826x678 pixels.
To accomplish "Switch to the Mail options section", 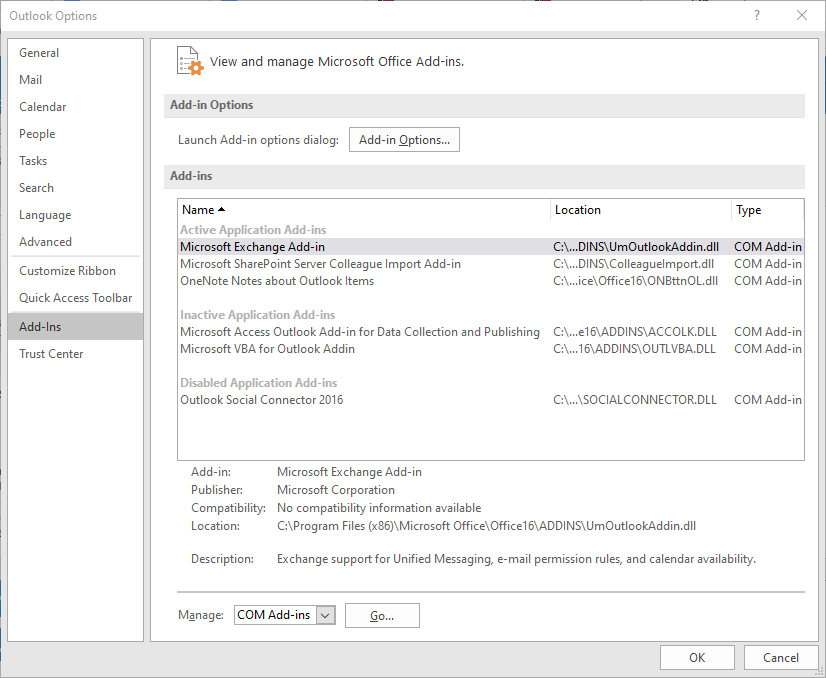I will [30, 79].
